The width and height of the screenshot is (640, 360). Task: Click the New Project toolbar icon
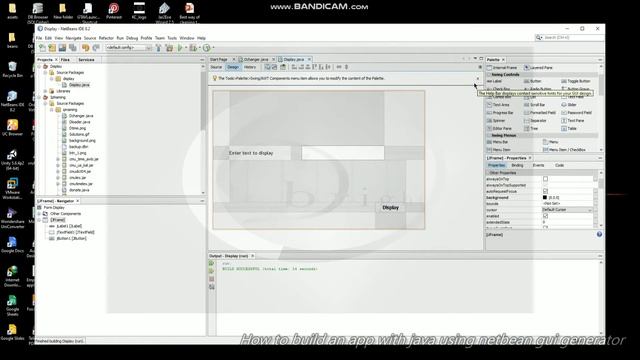point(52,48)
